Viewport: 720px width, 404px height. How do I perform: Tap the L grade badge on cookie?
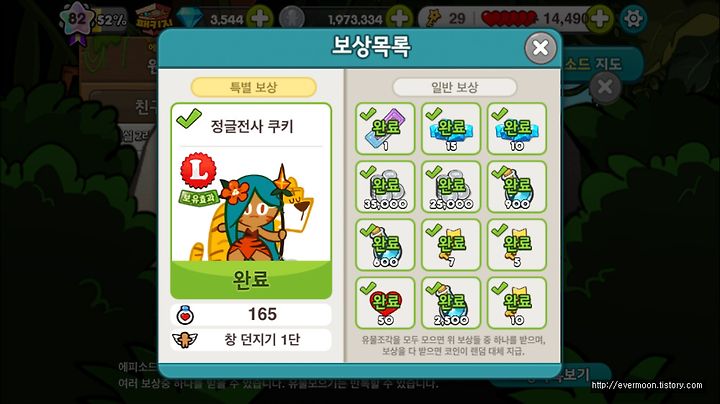[198, 171]
